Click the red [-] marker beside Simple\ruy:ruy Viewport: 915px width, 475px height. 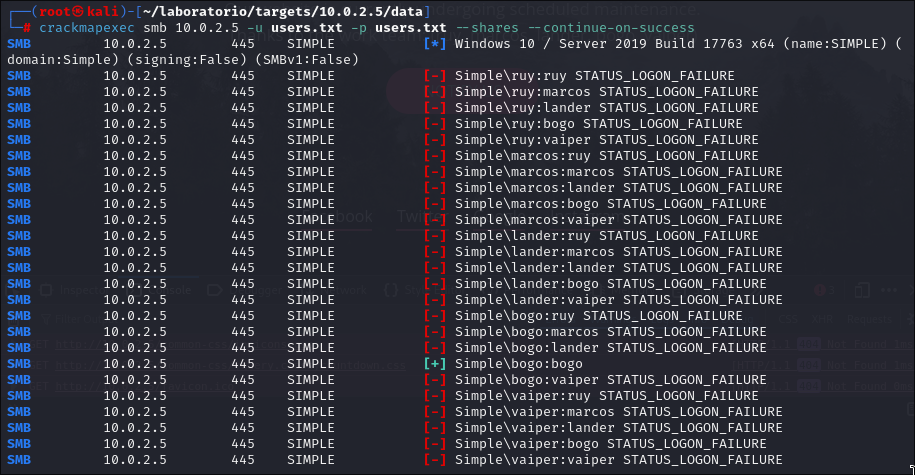[x=435, y=76]
